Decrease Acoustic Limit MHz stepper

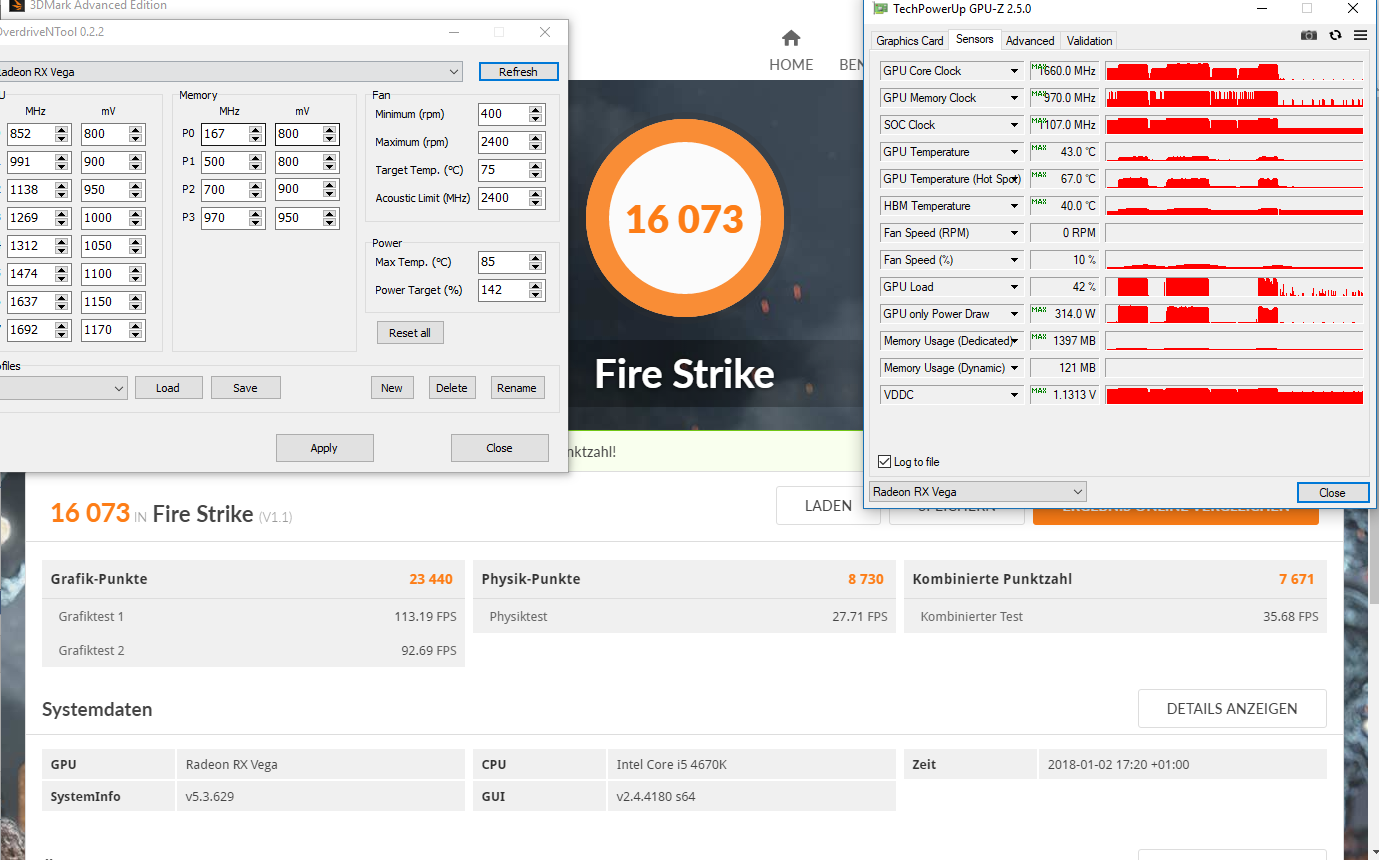pos(536,203)
